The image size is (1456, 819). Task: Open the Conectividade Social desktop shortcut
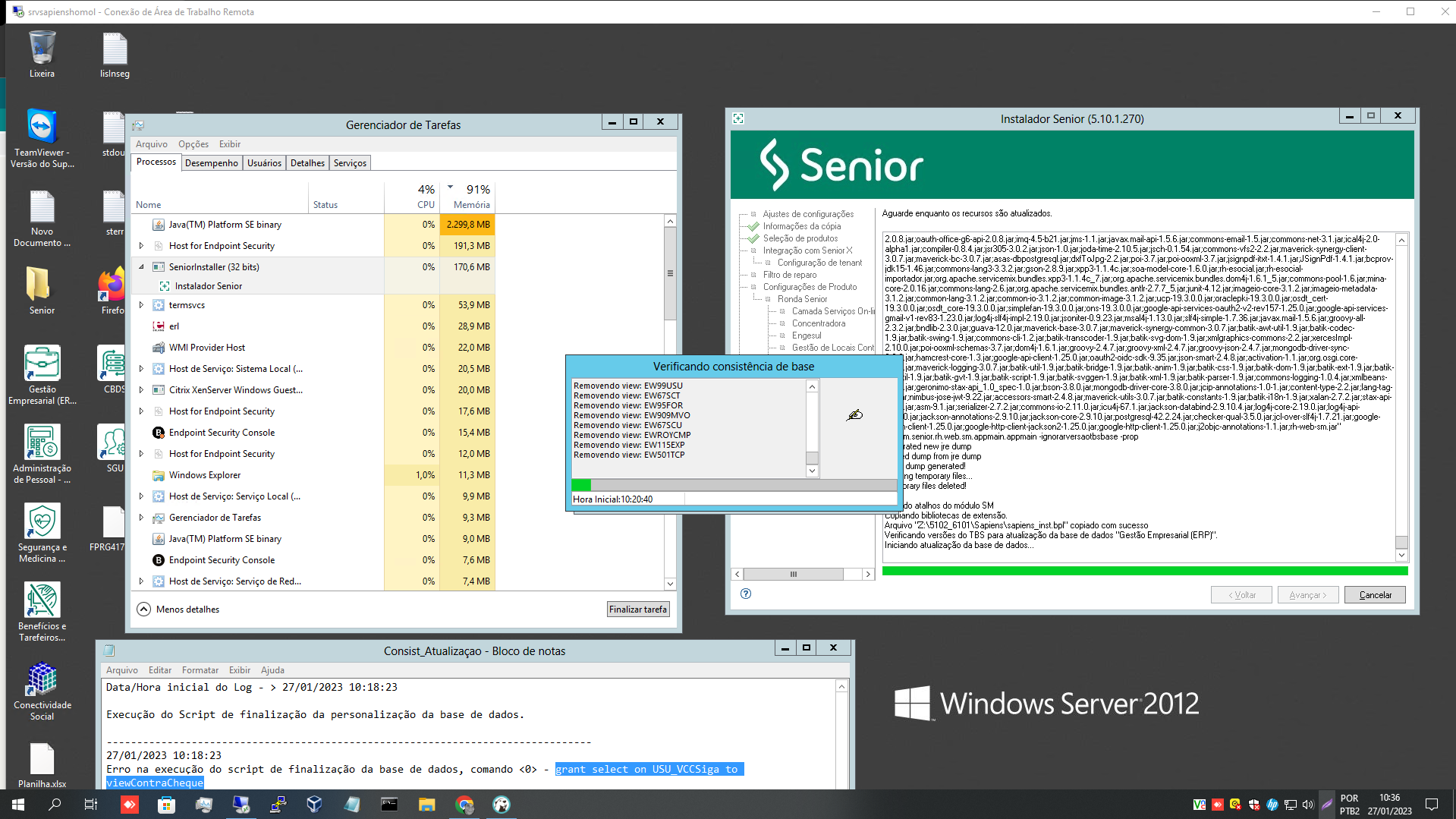pos(42,691)
